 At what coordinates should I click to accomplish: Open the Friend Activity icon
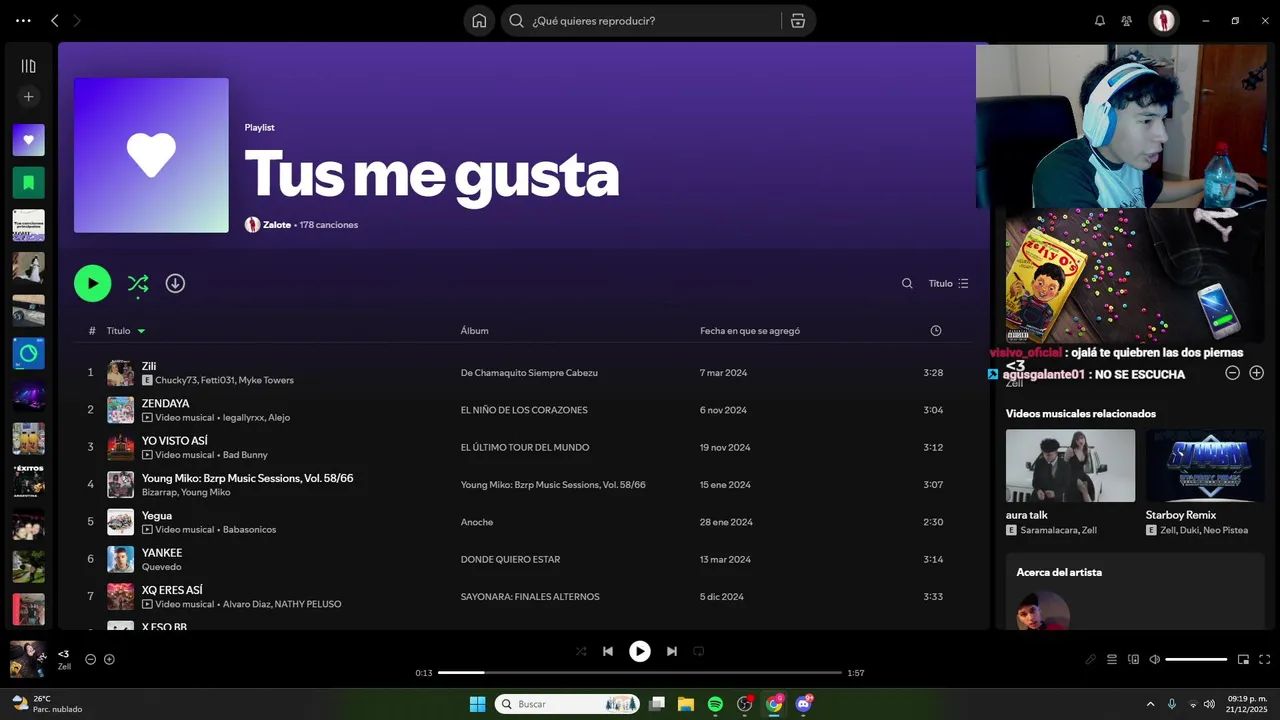1127,20
